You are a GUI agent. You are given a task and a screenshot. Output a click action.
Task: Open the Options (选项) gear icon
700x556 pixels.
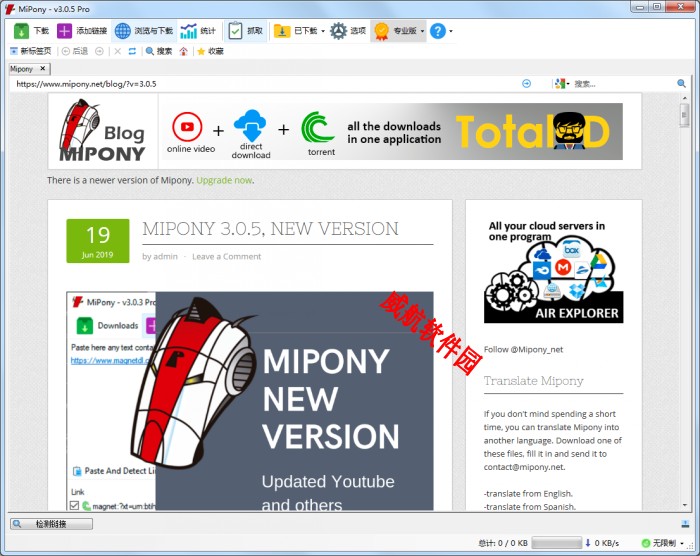(x=338, y=31)
